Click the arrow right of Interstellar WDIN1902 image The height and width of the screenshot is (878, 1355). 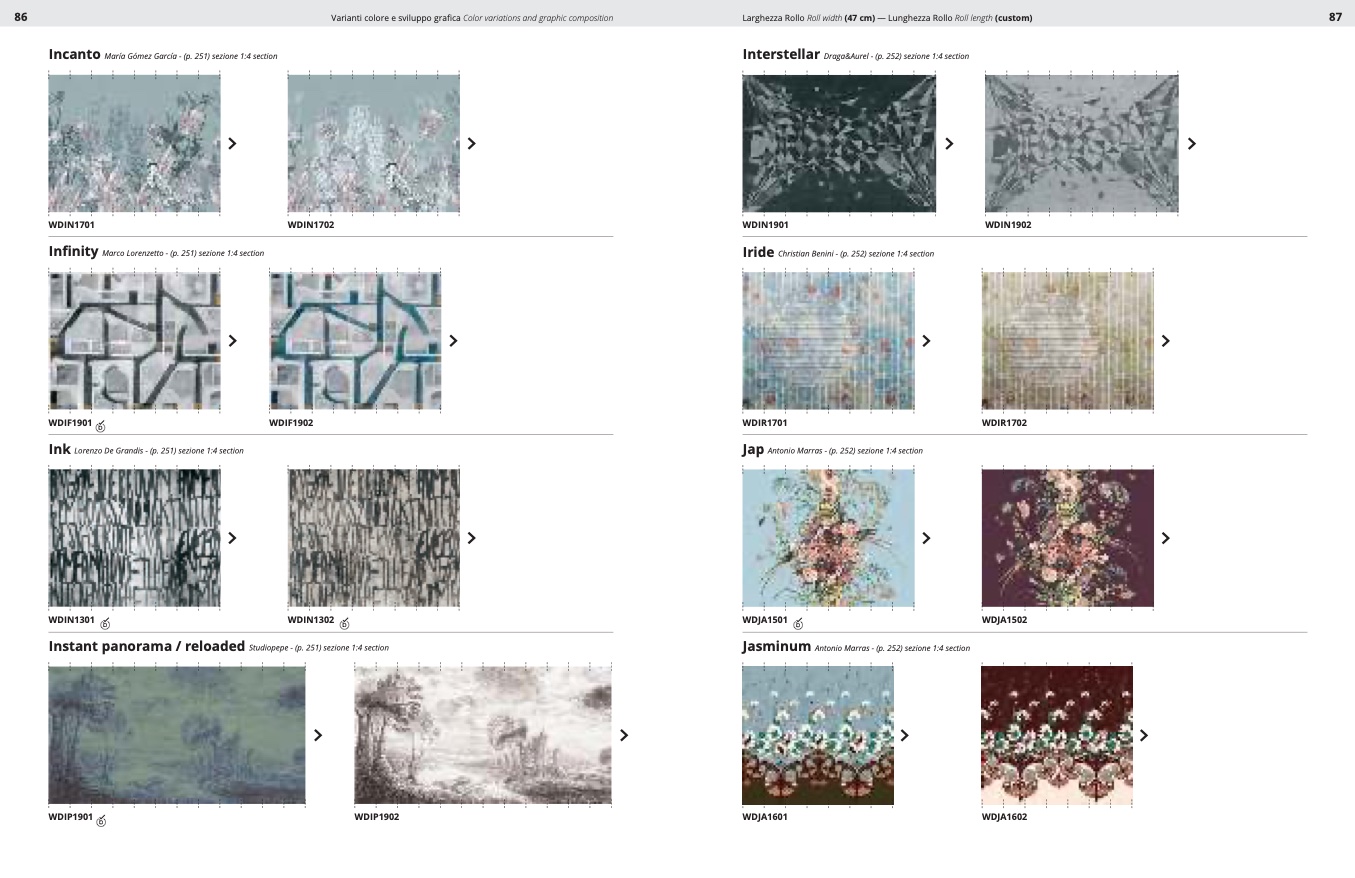(1191, 143)
